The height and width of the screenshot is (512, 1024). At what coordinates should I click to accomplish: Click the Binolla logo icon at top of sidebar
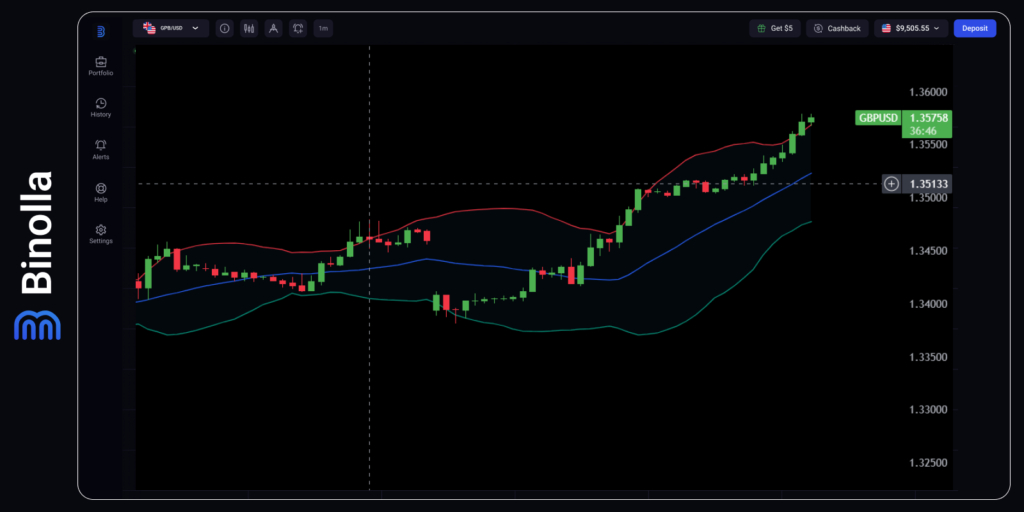point(101,31)
